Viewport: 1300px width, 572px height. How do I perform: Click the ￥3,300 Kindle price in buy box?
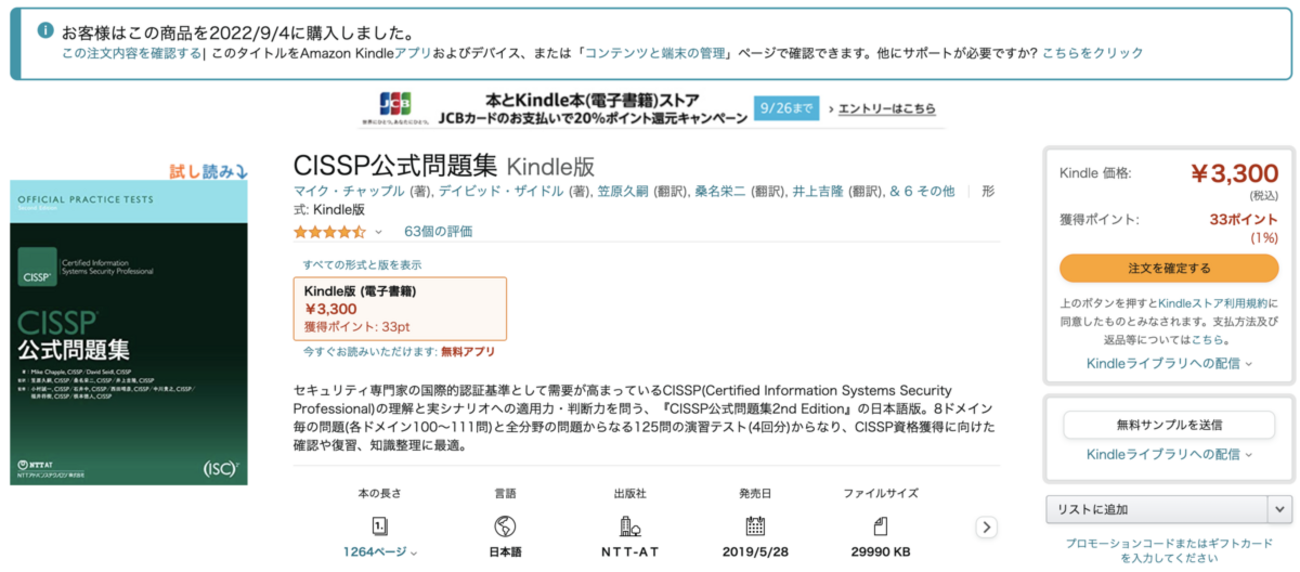click(1235, 174)
